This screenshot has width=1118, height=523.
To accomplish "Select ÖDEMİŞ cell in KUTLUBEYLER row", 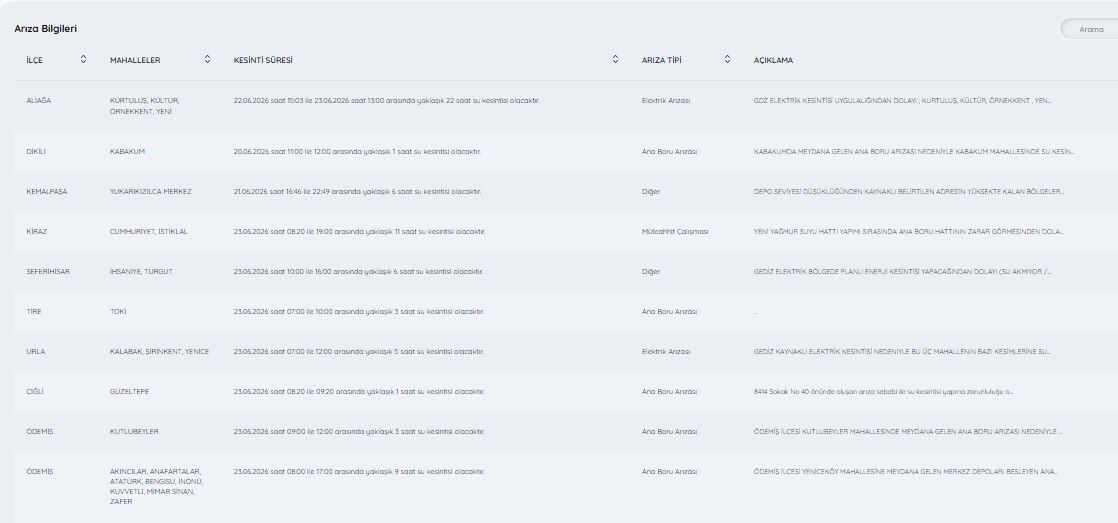I will 39,431.
